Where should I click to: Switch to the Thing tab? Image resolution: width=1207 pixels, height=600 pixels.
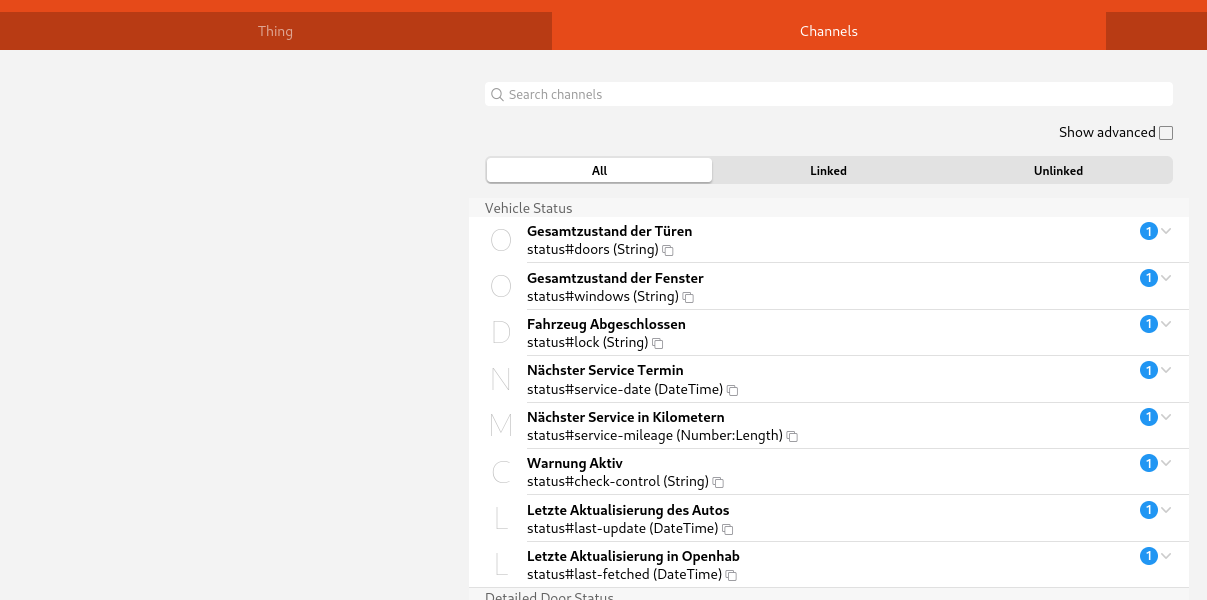275,31
